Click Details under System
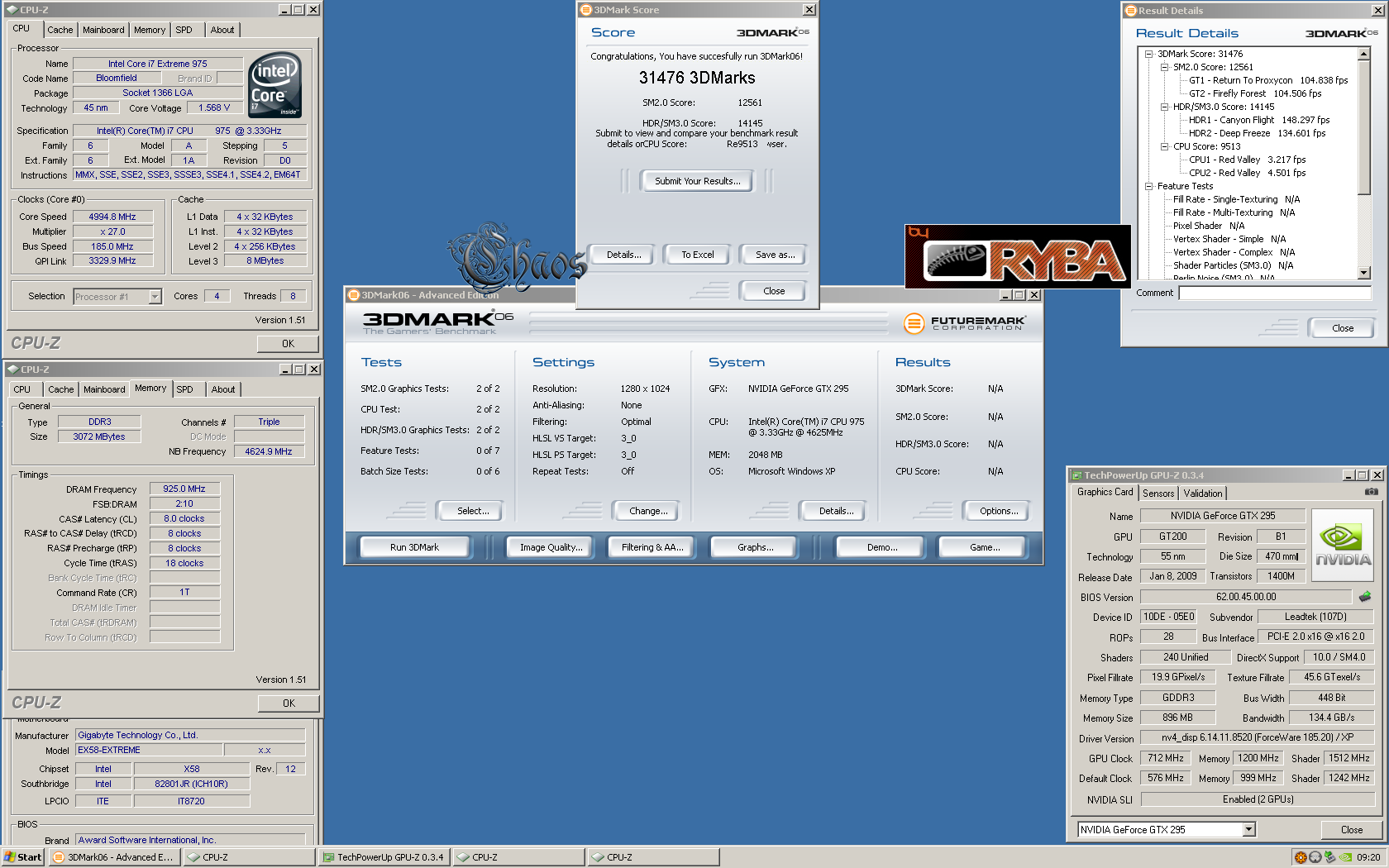The height and width of the screenshot is (868, 1389). point(835,511)
